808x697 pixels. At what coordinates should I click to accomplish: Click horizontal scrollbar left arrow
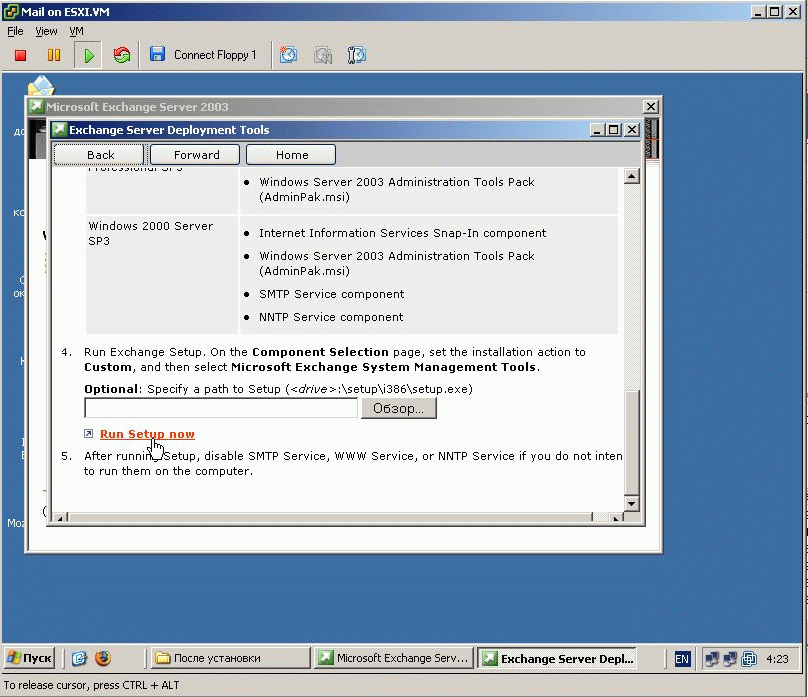tap(60, 518)
